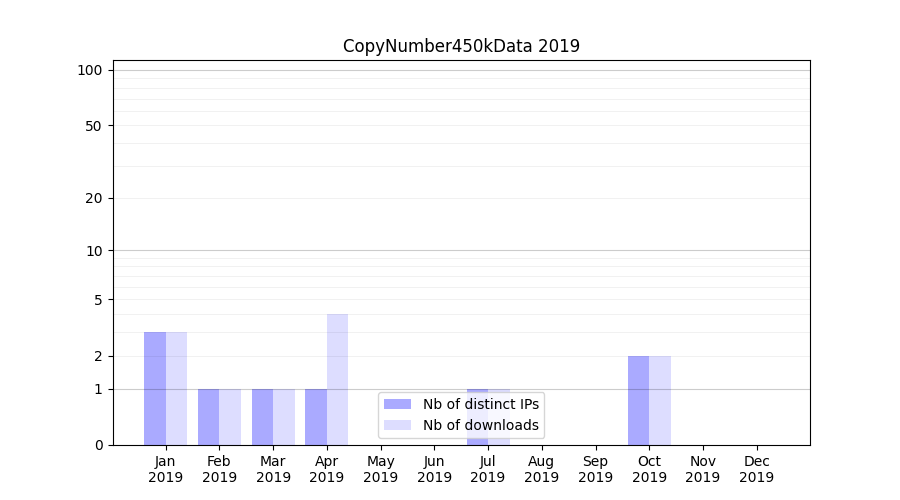The height and width of the screenshot is (500, 900).
Task: Click the light blue downloads legend swatch
Action: point(397,425)
